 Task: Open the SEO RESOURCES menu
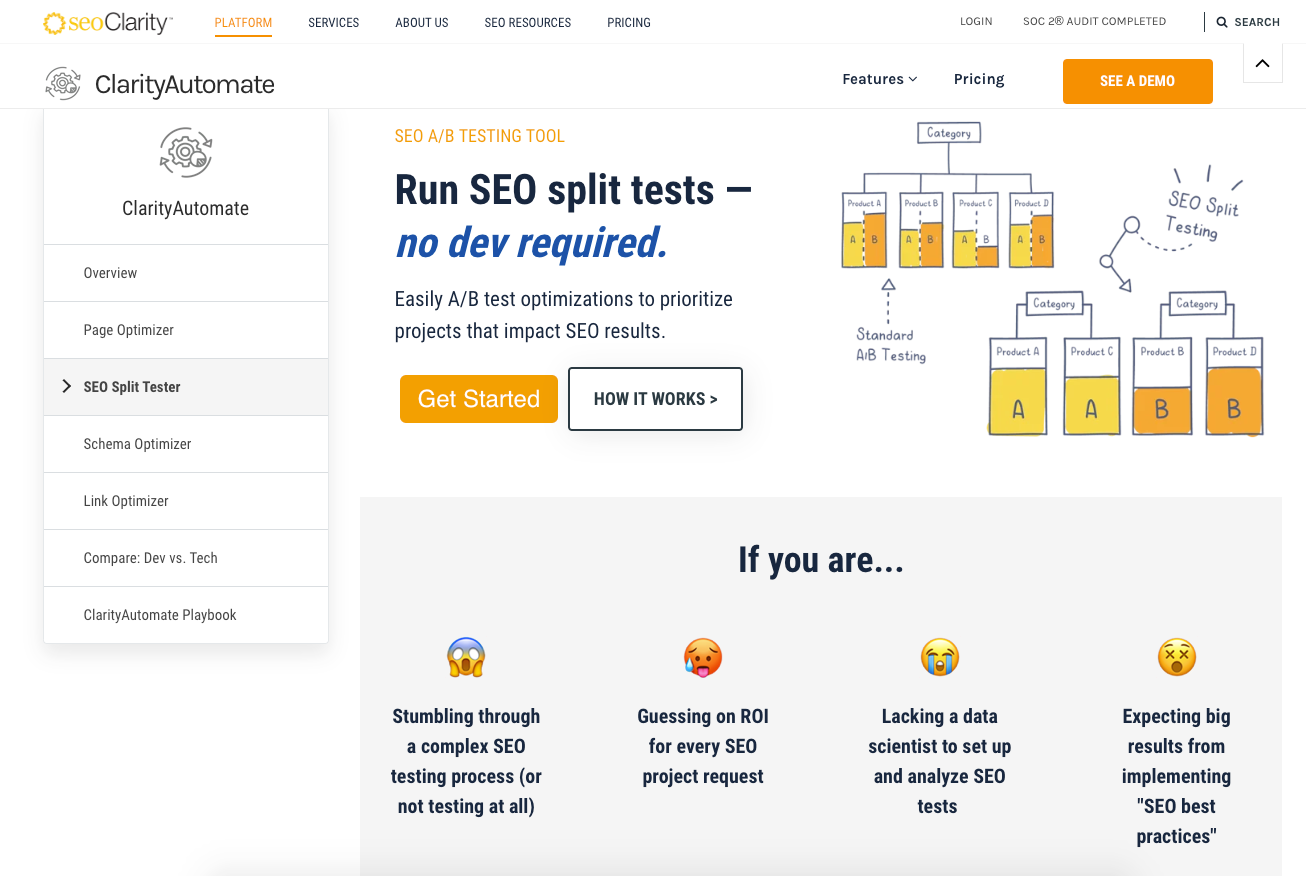click(x=528, y=22)
